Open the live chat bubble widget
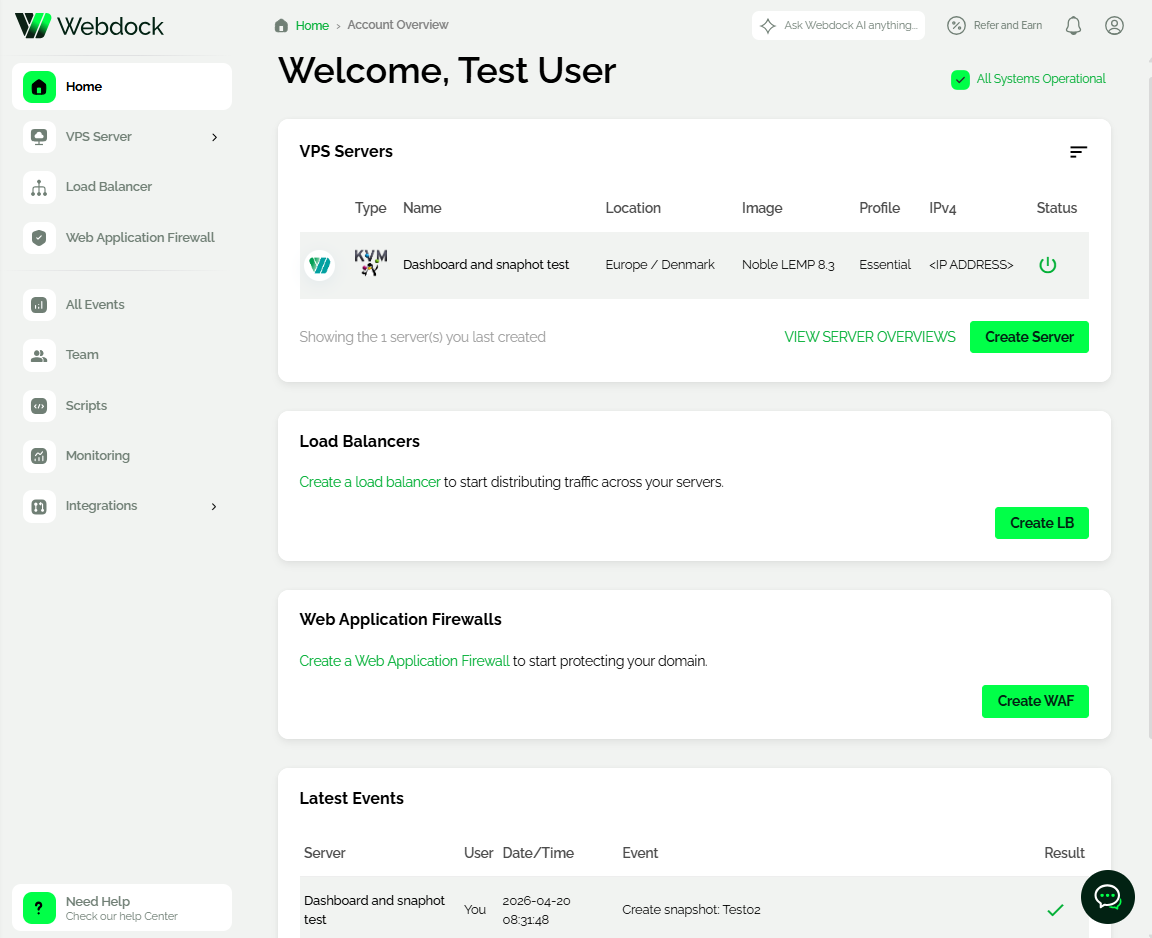This screenshot has height=938, width=1152. tap(1107, 896)
